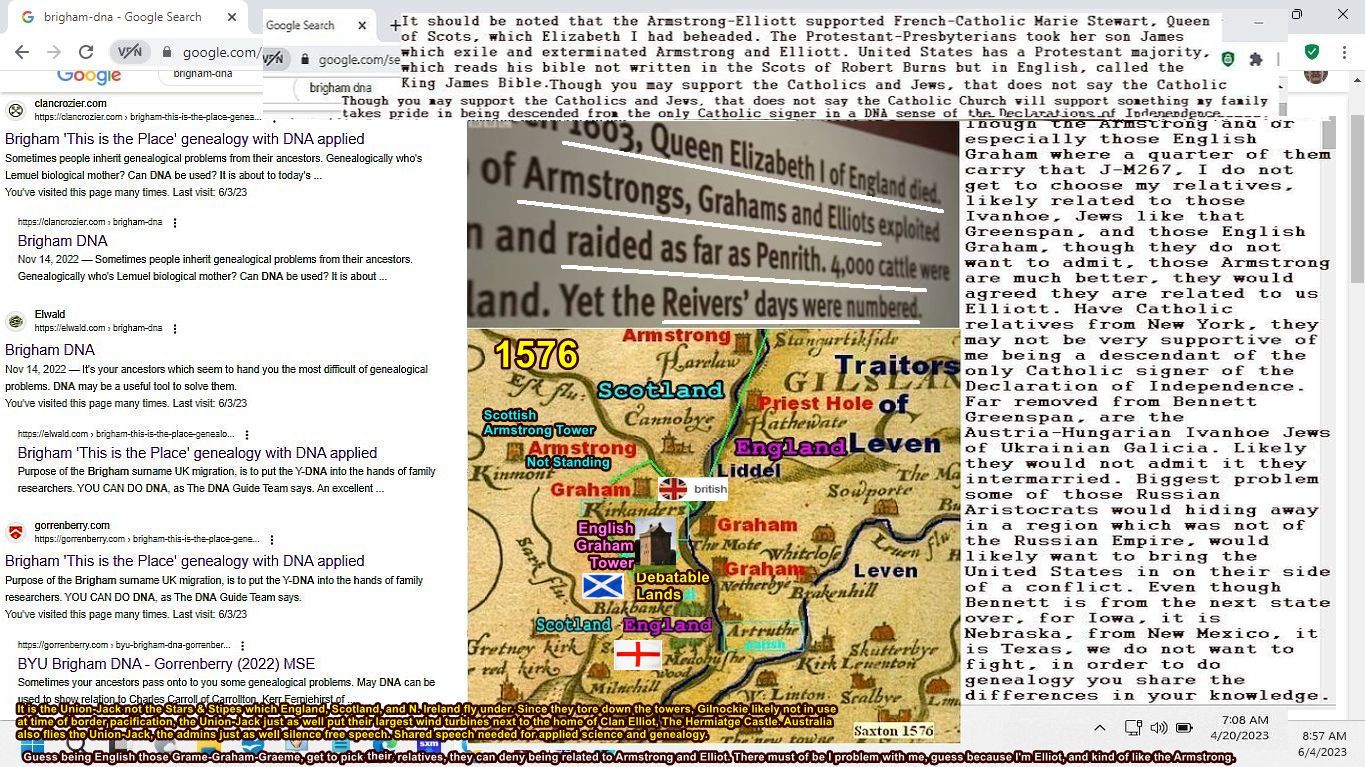Image resolution: width=1365 pixels, height=767 pixels.
Task: Go back in the front browser window
Action: pos(22,52)
